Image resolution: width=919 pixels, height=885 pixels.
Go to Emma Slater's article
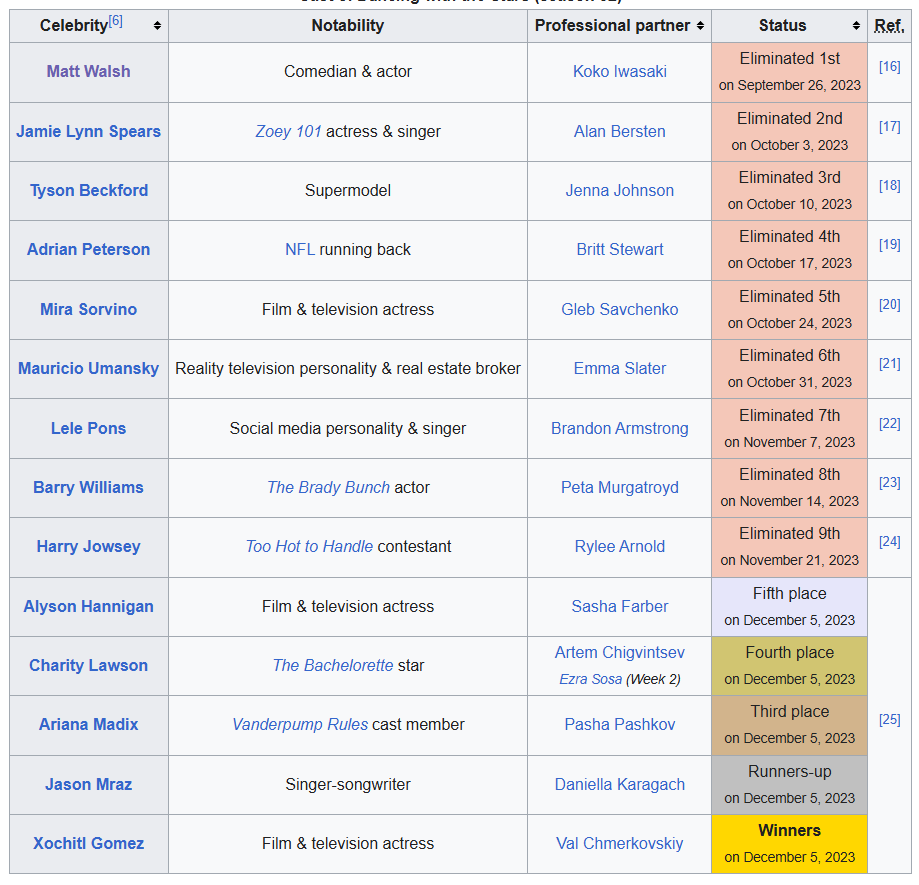pos(620,369)
